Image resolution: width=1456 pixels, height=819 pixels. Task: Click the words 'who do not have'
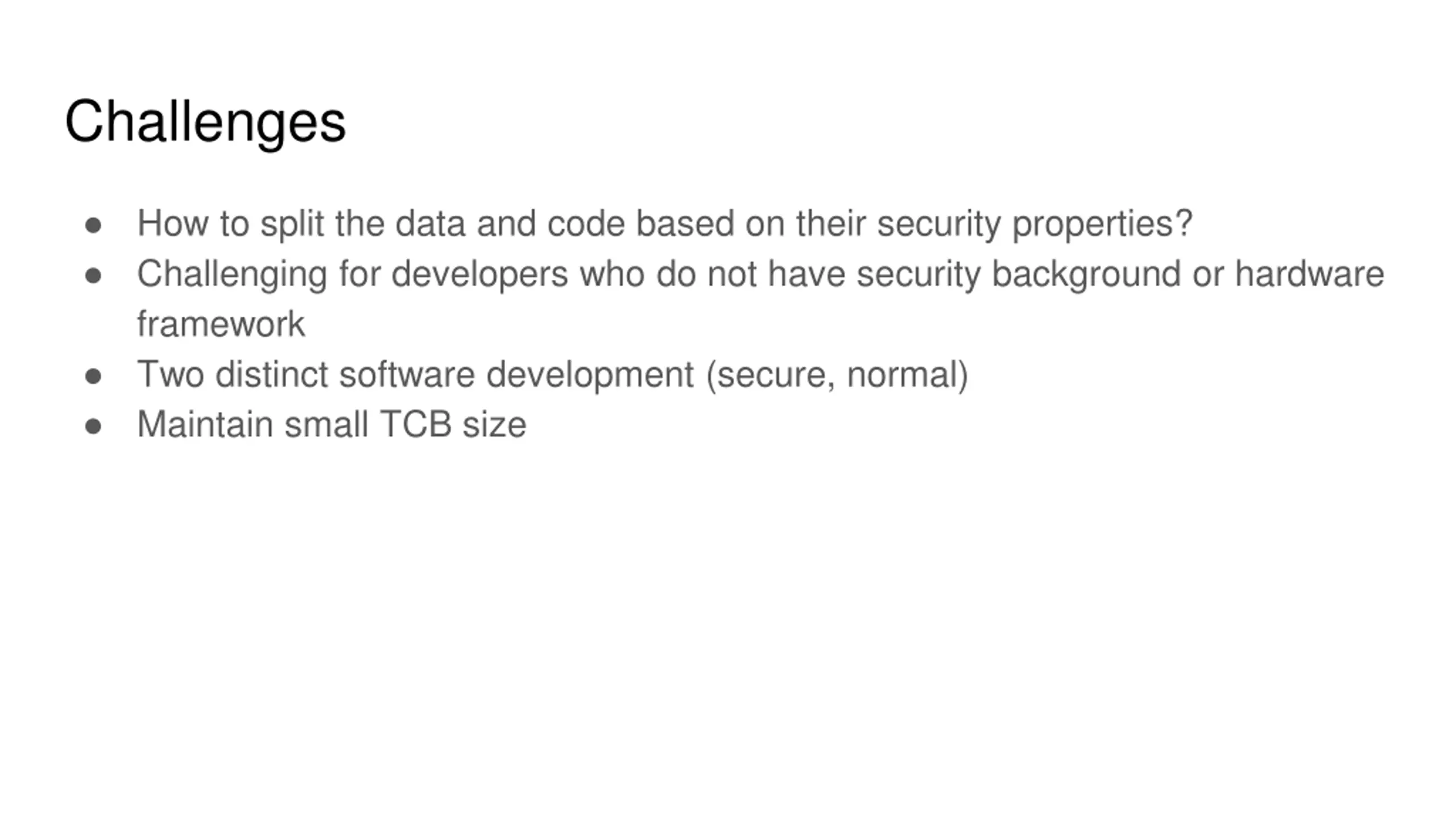[x=712, y=274]
